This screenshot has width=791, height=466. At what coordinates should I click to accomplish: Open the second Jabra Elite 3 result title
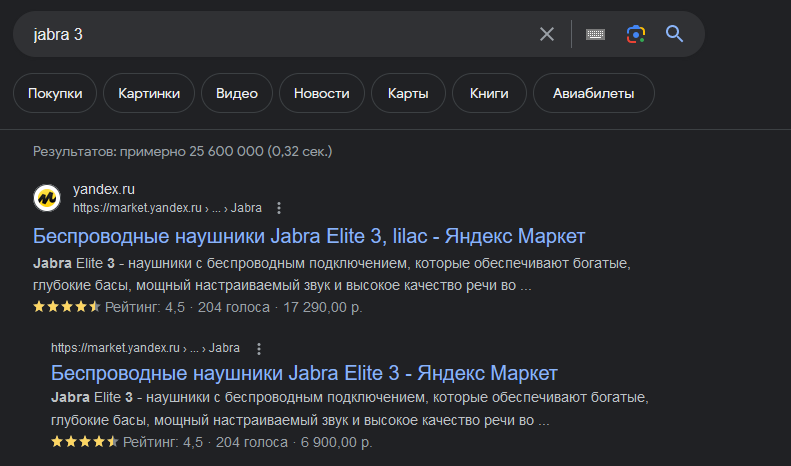(x=304, y=374)
